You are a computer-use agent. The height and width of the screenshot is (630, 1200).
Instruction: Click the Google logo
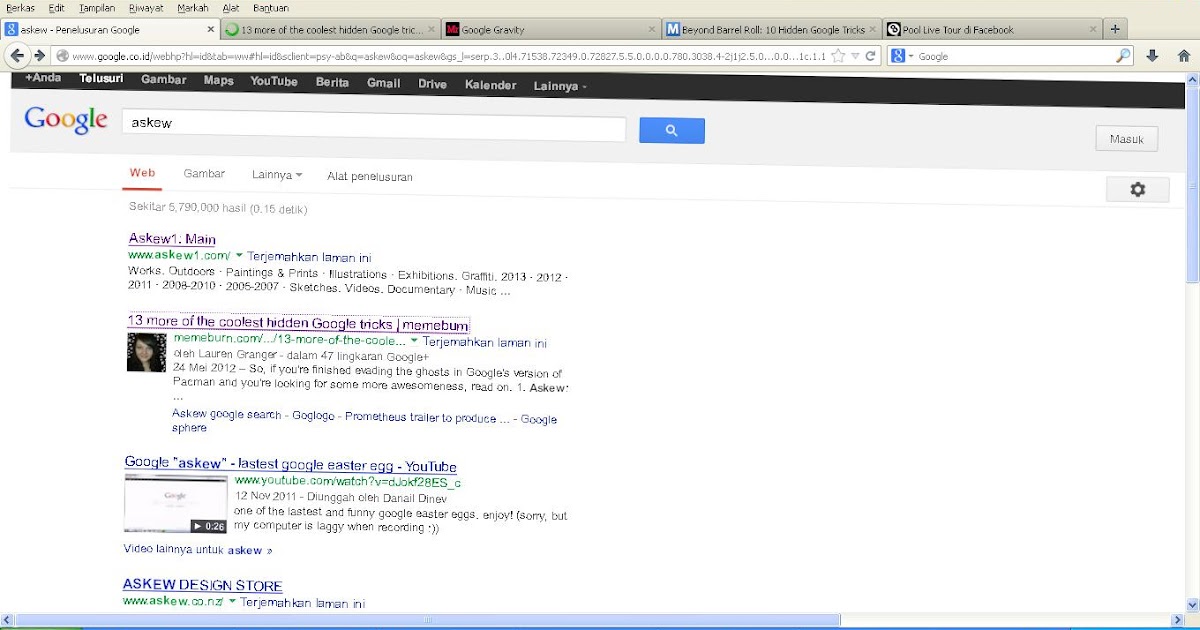click(66, 121)
